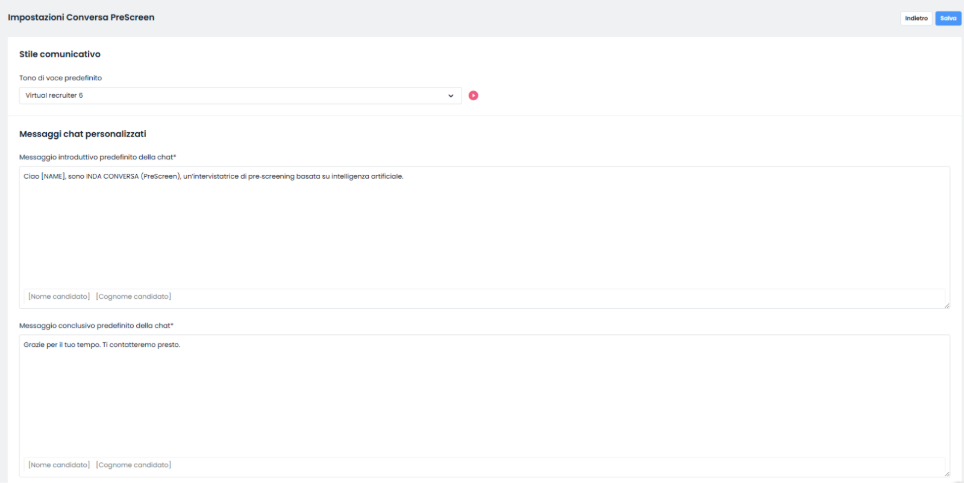Click the 'Messaggio conclusivo predefinito della chat' label

click(x=97, y=325)
